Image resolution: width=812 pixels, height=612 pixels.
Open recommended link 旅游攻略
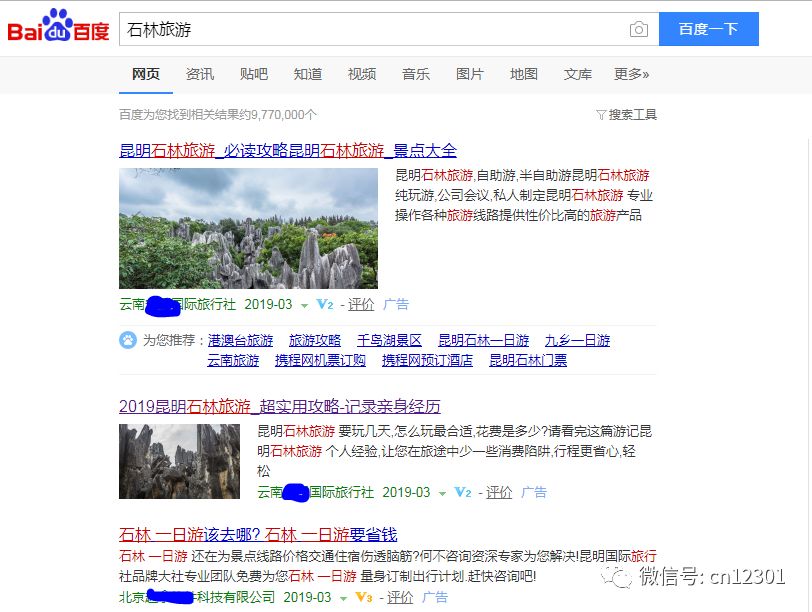(315, 340)
